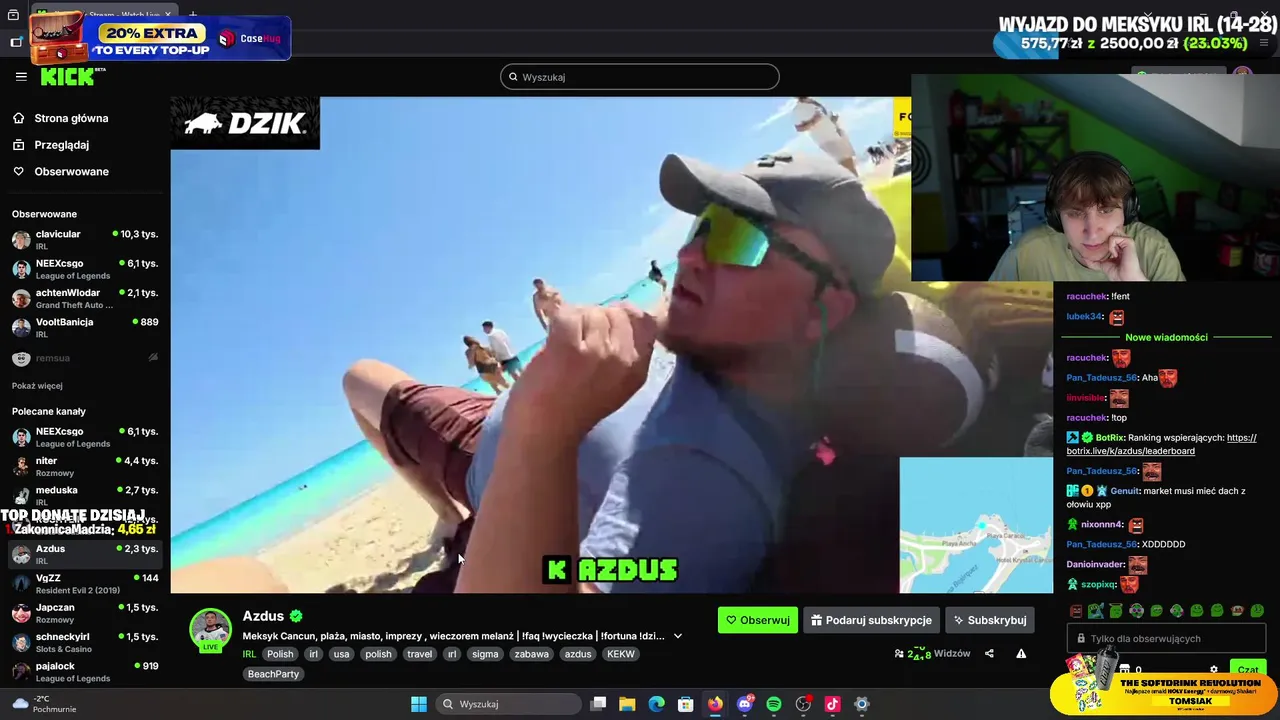Viewport: 1280px width, 720px height.
Task: Open Spotify from taskbar
Action: click(x=774, y=704)
